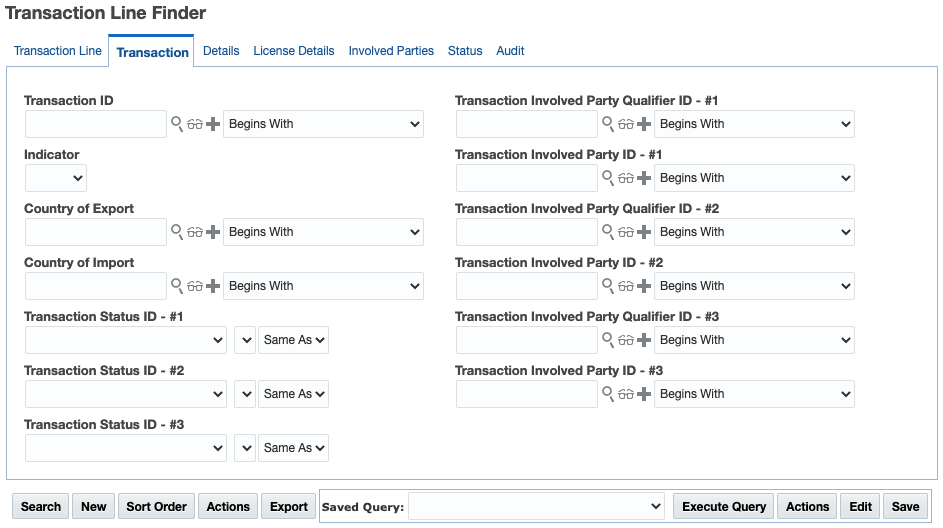
Task: Click glasses icon for Involved Party Qualifier ID #3
Action: click(x=626, y=340)
